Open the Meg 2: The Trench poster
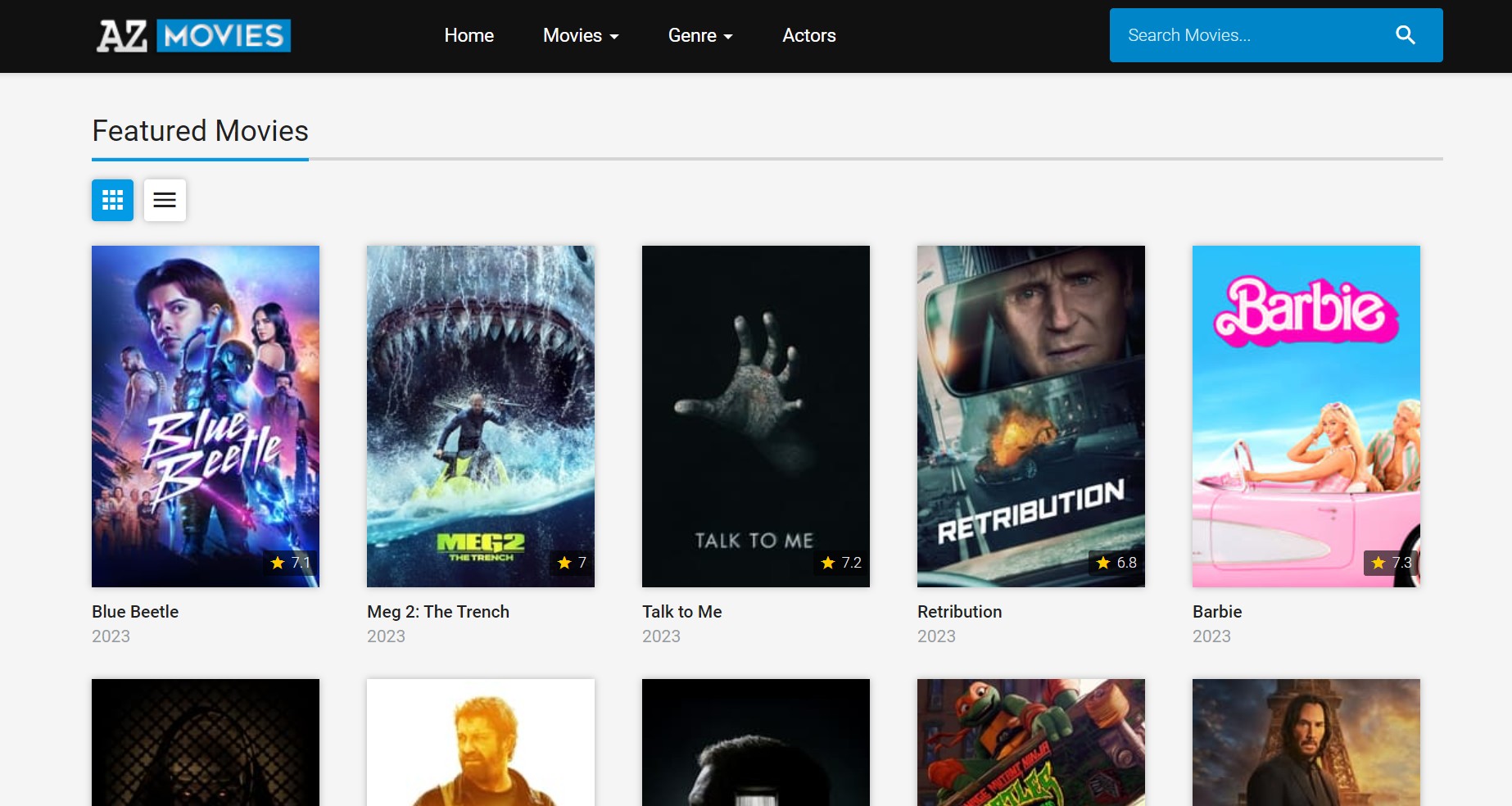Screen dimensions: 1512x806 (x=481, y=416)
